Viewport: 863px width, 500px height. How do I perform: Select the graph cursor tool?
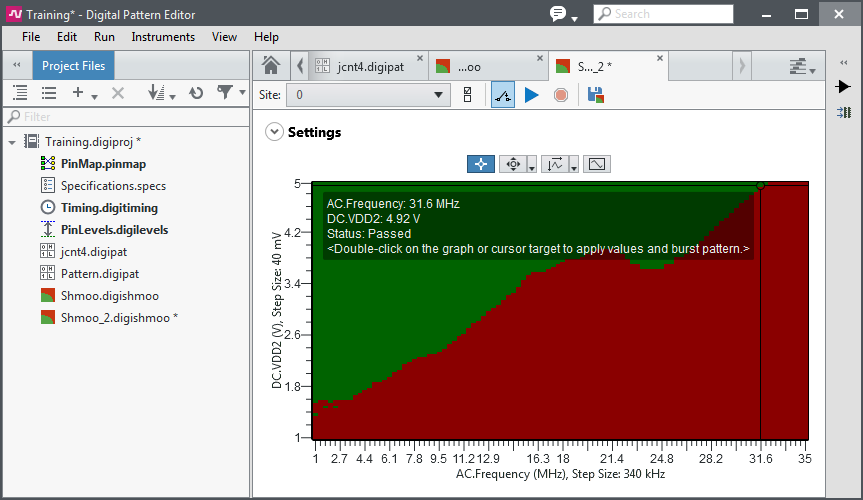click(480, 164)
